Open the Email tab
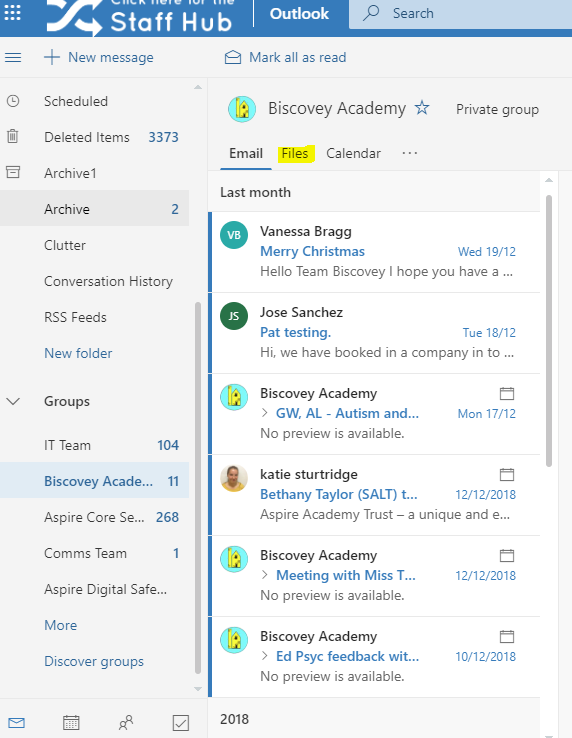 click(x=246, y=153)
